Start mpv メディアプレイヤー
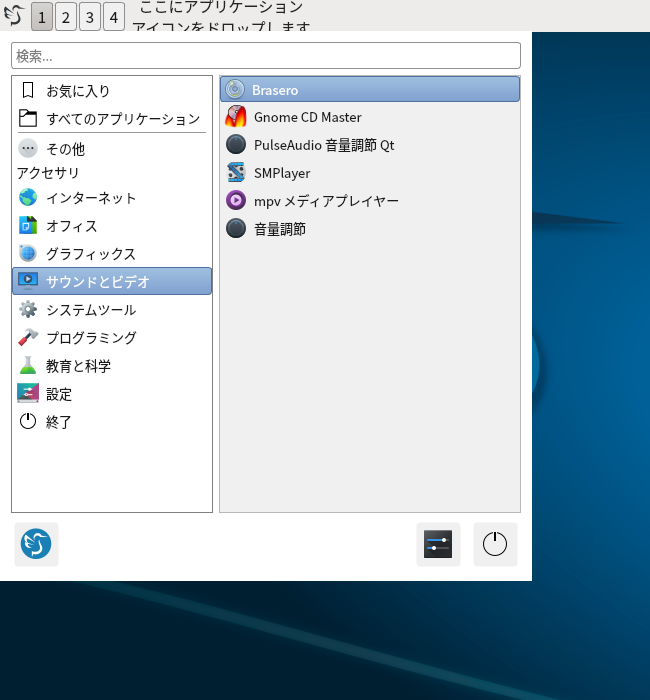 coord(370,201)
